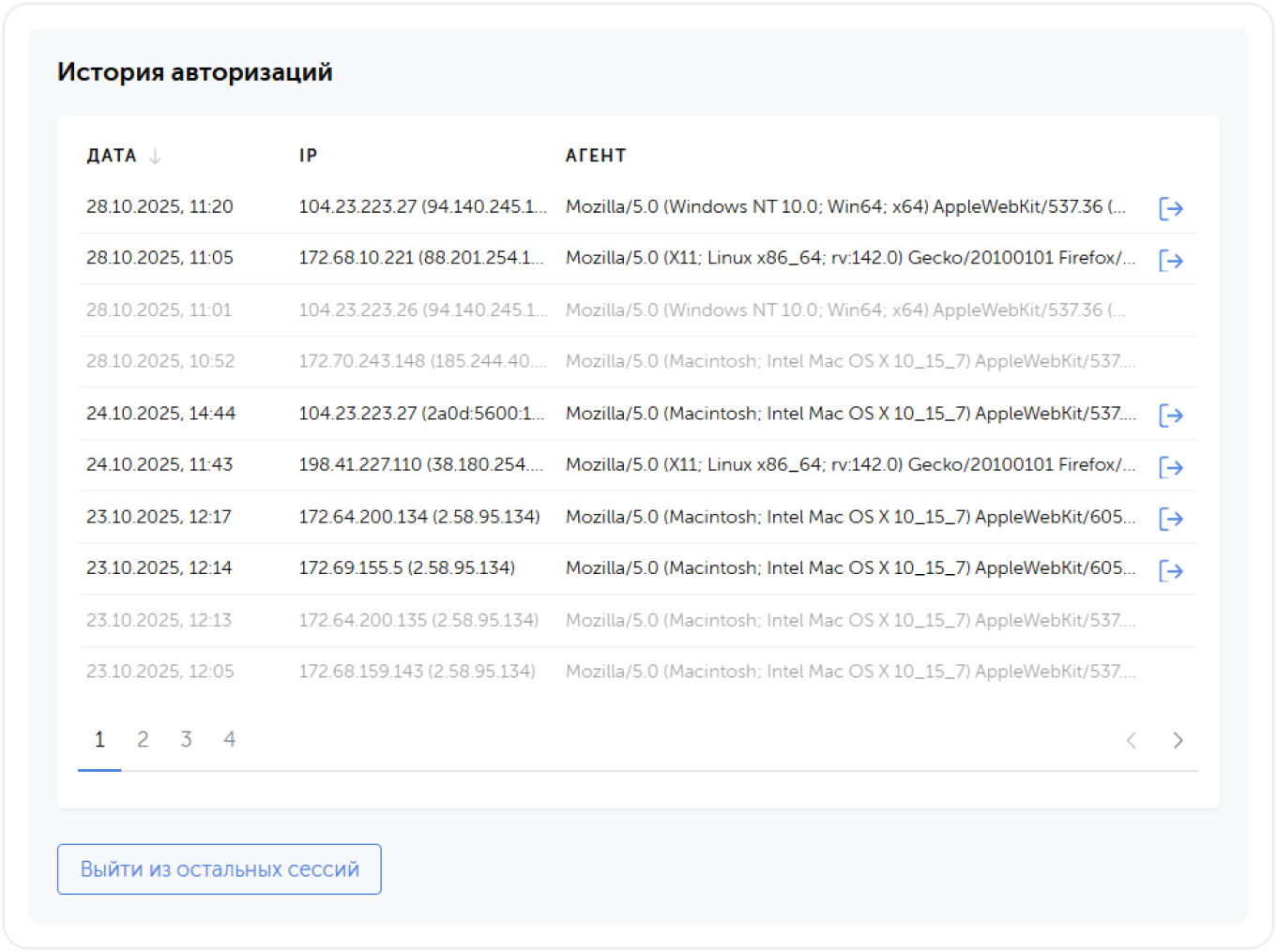1277x952 pixels.
Task: Log out the 28.10.2025, 11:20 session
Action: 1170,208
